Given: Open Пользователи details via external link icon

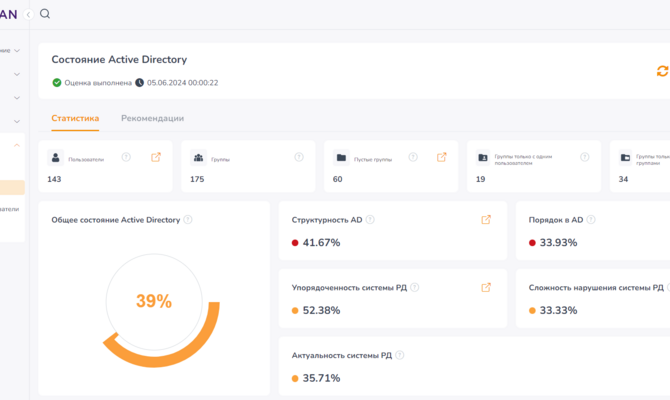Looking at the screenshot, I should [156, 157].
